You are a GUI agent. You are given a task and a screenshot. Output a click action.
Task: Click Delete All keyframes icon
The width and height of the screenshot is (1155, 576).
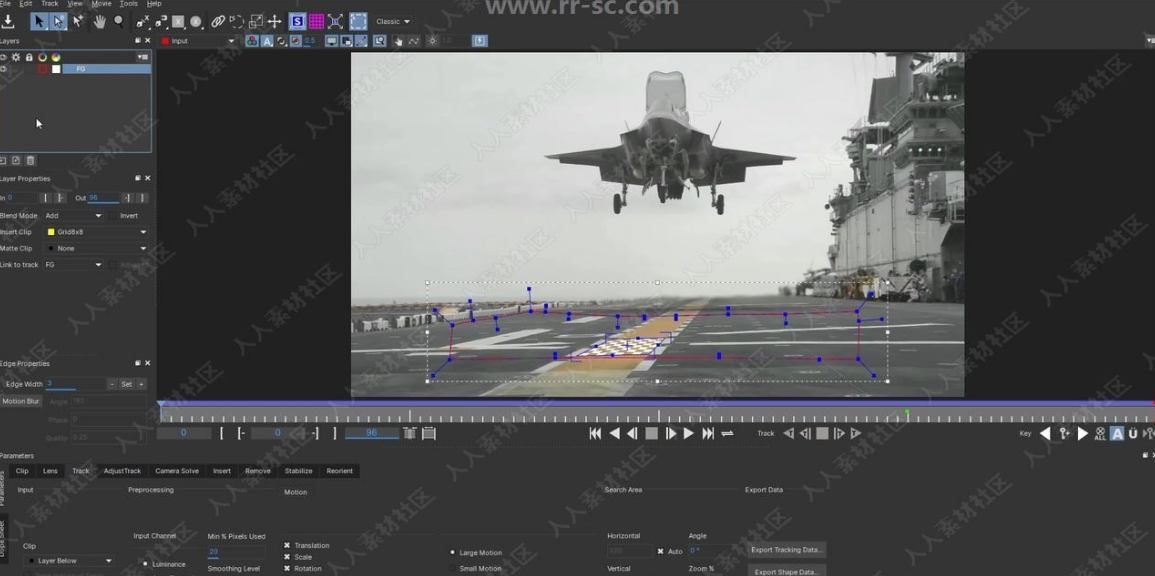click(x=1100, y=434)
